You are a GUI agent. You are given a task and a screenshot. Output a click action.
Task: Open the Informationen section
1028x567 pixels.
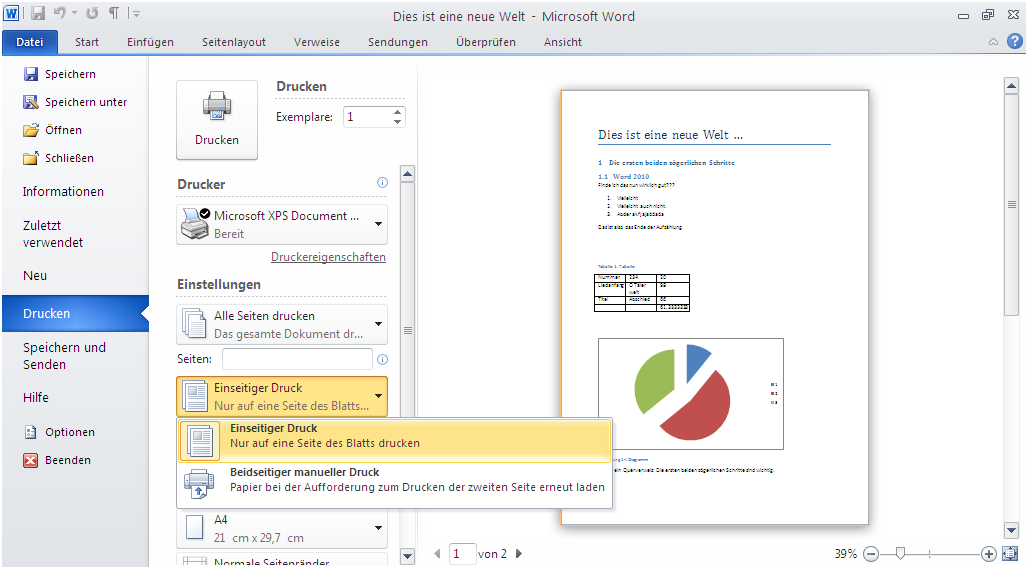click(63, 191)
